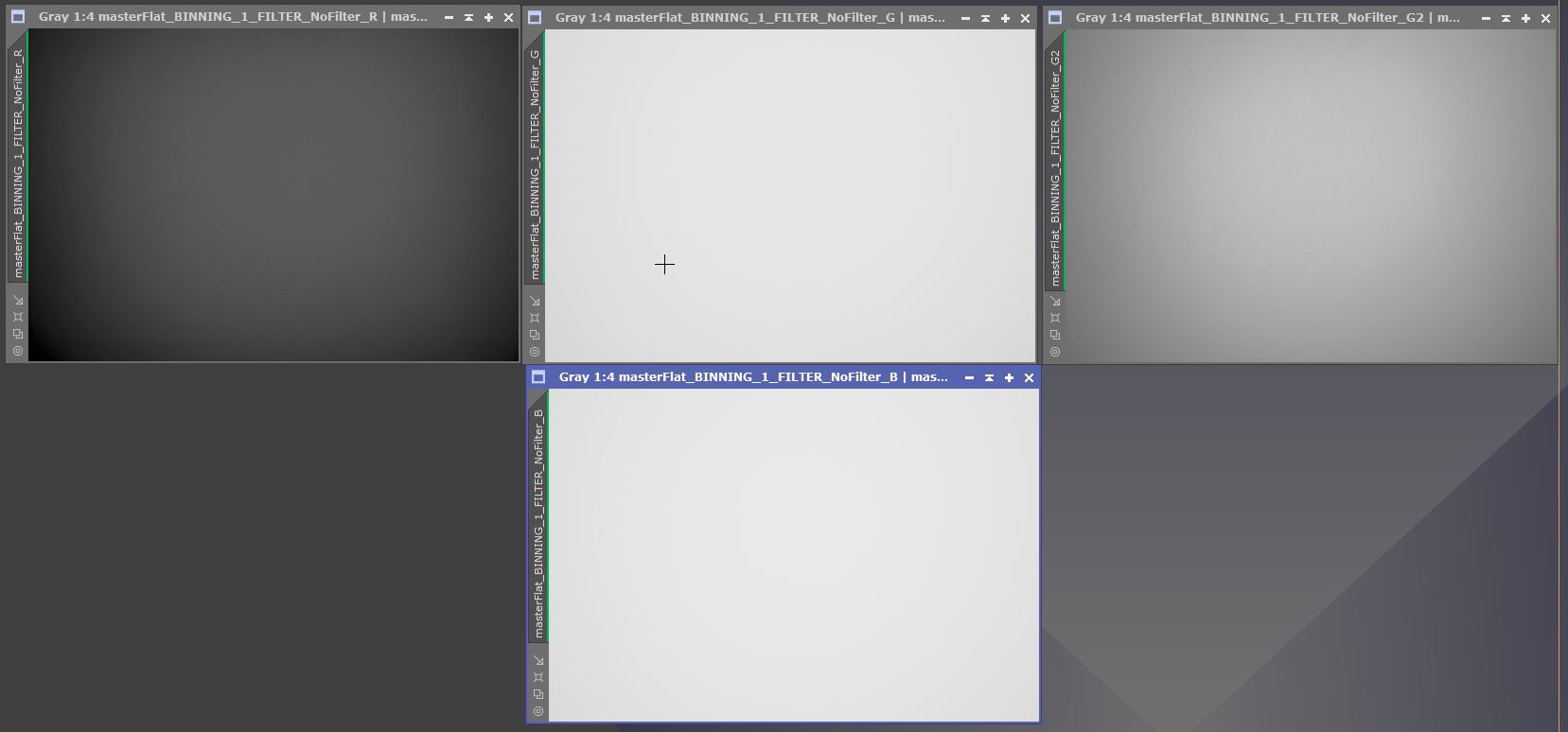Click four-corner fit icon in NoFilter_G window

(535, 318)
